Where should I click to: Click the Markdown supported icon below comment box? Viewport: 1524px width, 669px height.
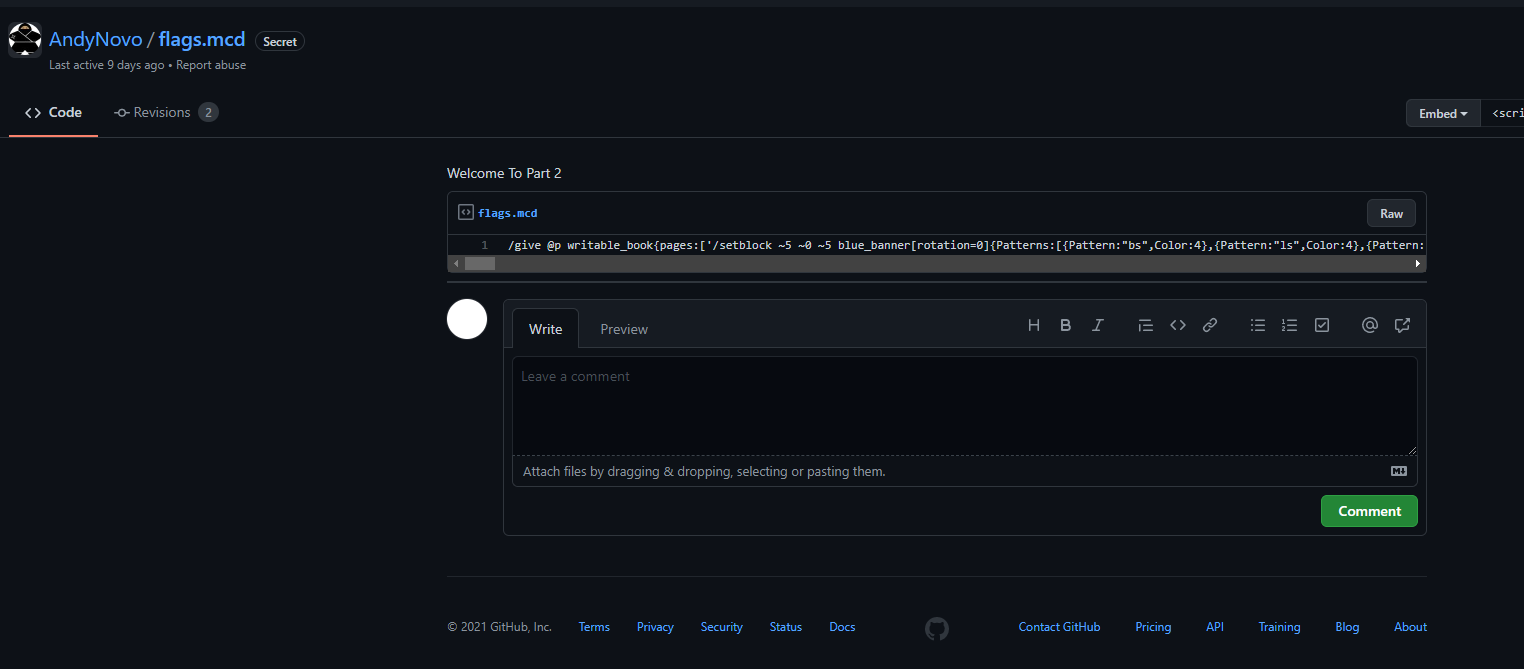[x=1399, y=471]
